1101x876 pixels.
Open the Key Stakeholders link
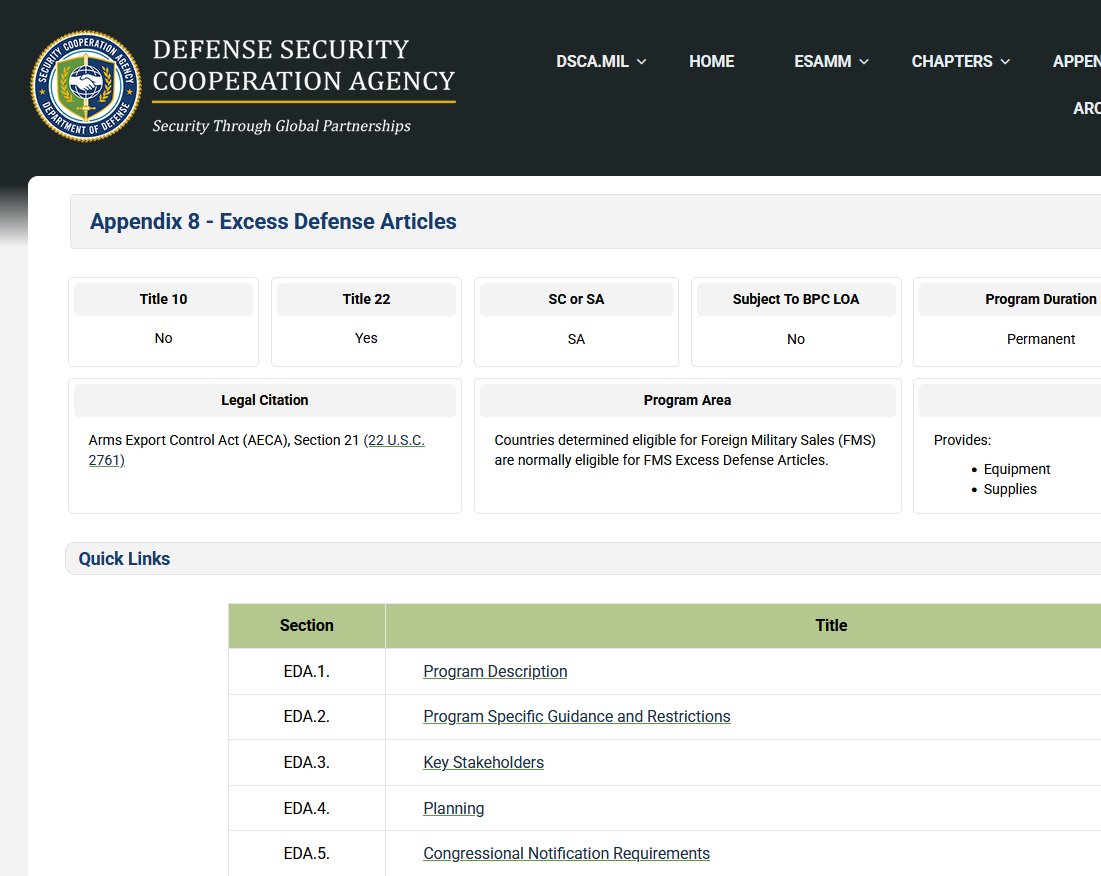tap(483, 762)
